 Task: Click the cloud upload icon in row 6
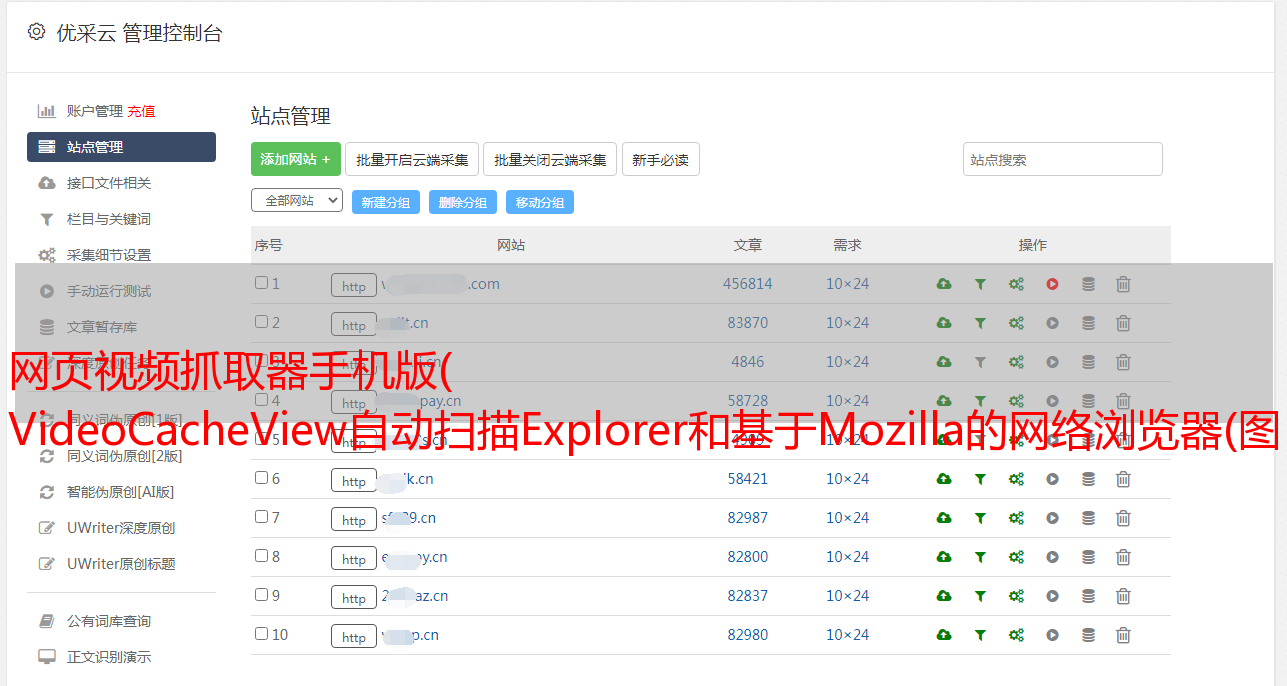tap(944, 479)
